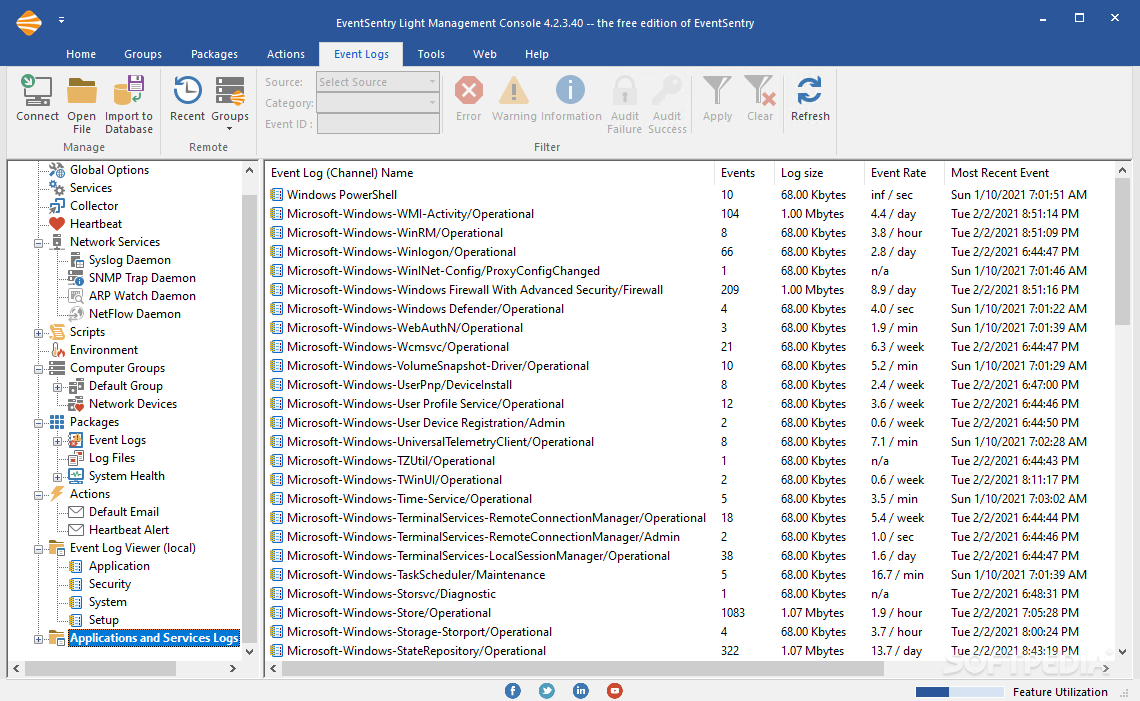
Task: Click the Collector icon in tree
Action: (57, 206)
